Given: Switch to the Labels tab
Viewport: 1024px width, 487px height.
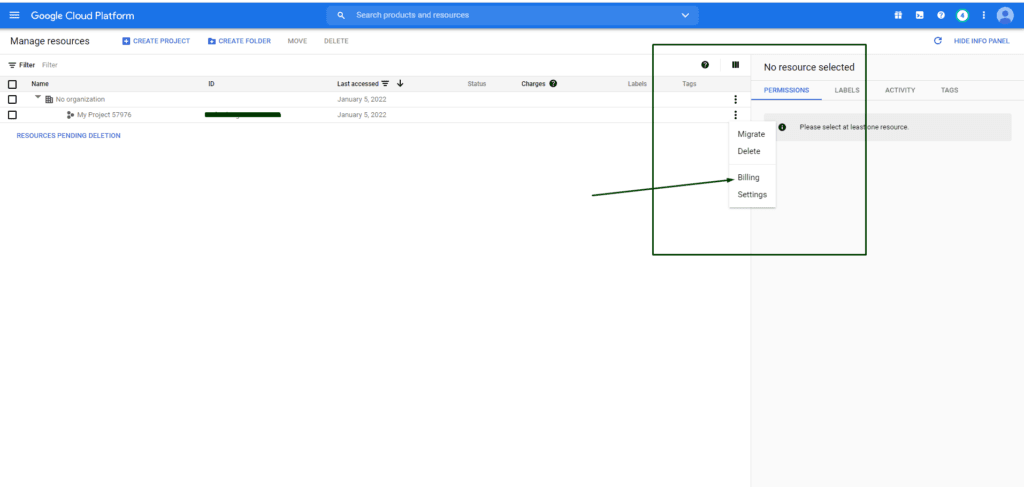Looking at the screenshot, I should (846, 90).
